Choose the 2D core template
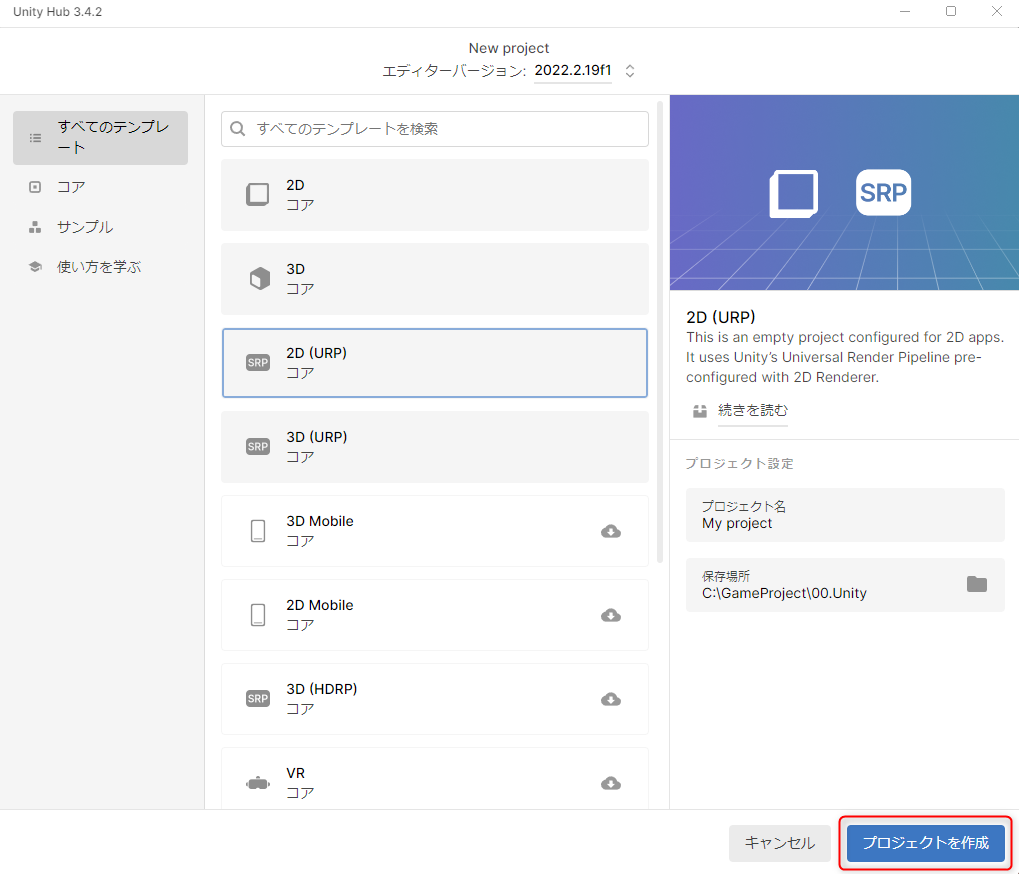Viewport: 1019px width, 874px height. 435,195
